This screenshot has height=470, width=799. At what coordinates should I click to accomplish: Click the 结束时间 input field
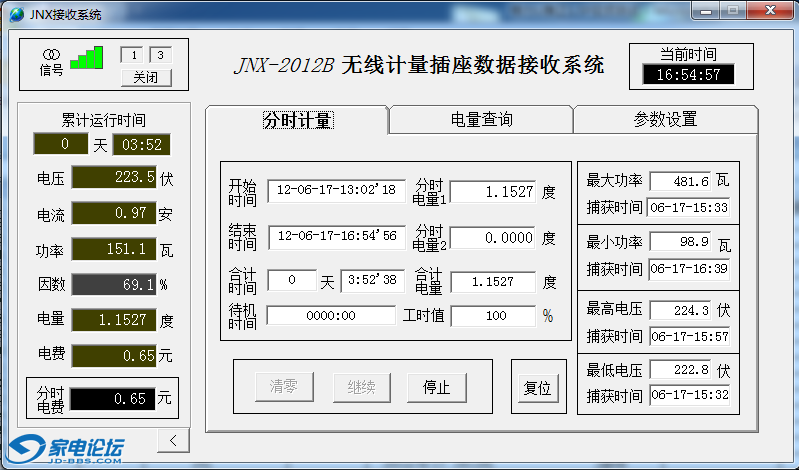pos(336,237)
